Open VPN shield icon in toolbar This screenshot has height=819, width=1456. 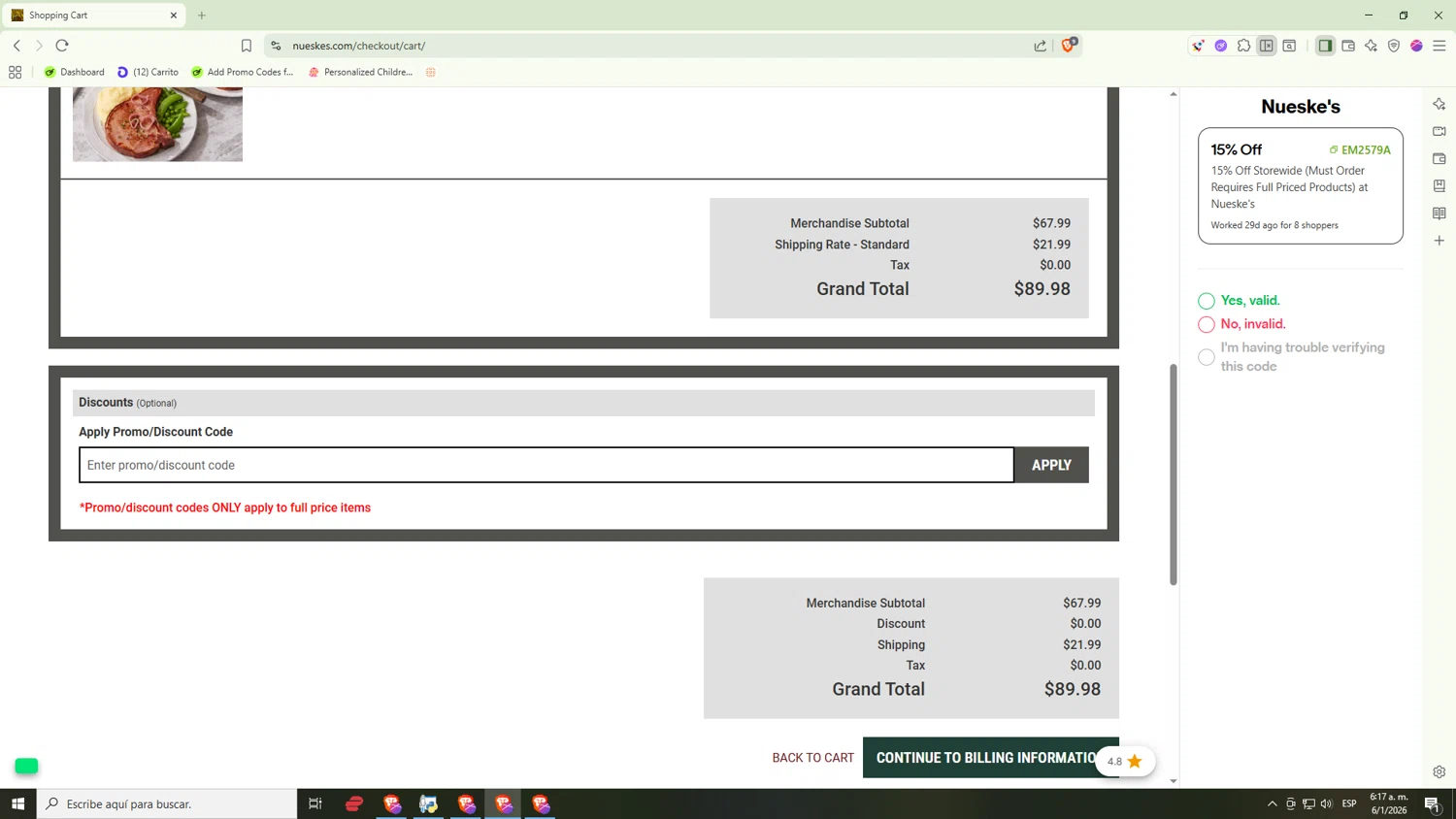(x=1394, y=46)
